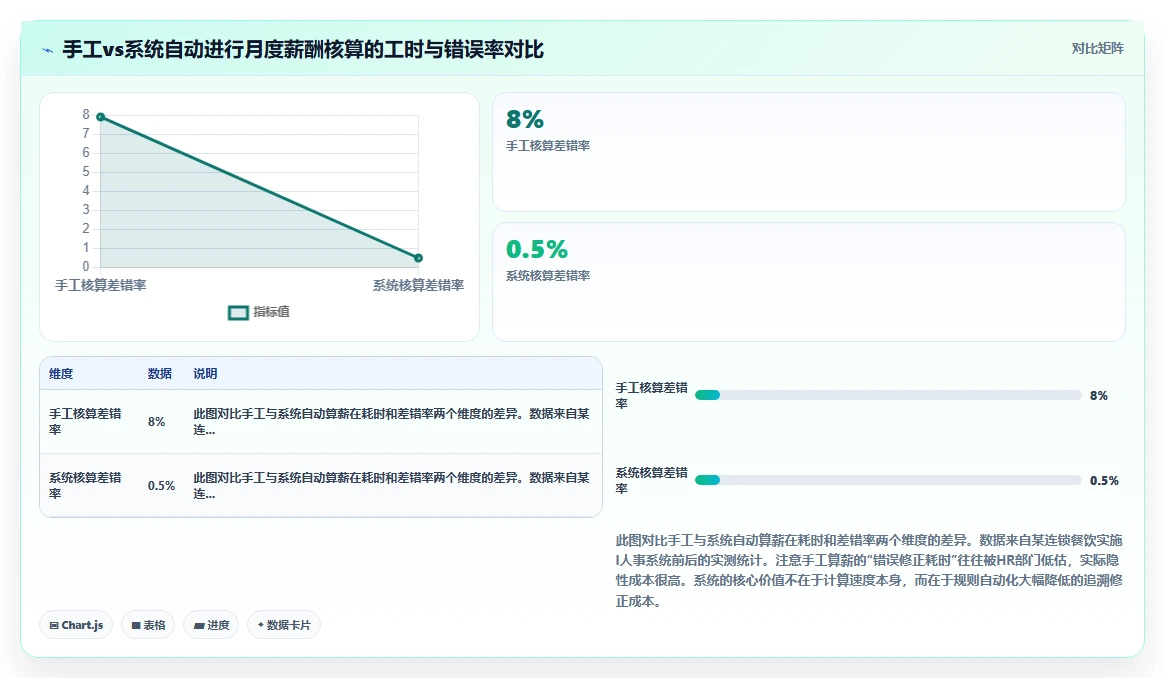Click the 8% value in the table
The image size is (1165, 678).
[x=156, y=422]
